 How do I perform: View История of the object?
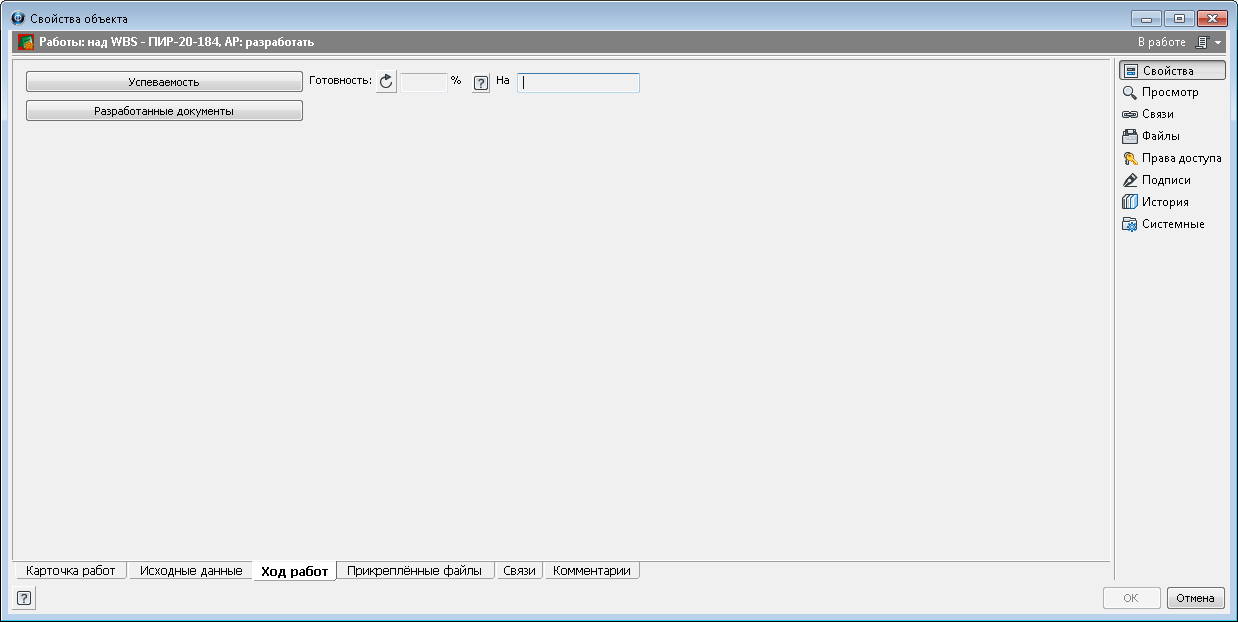pyautogui.click(x=1155, y=203)
